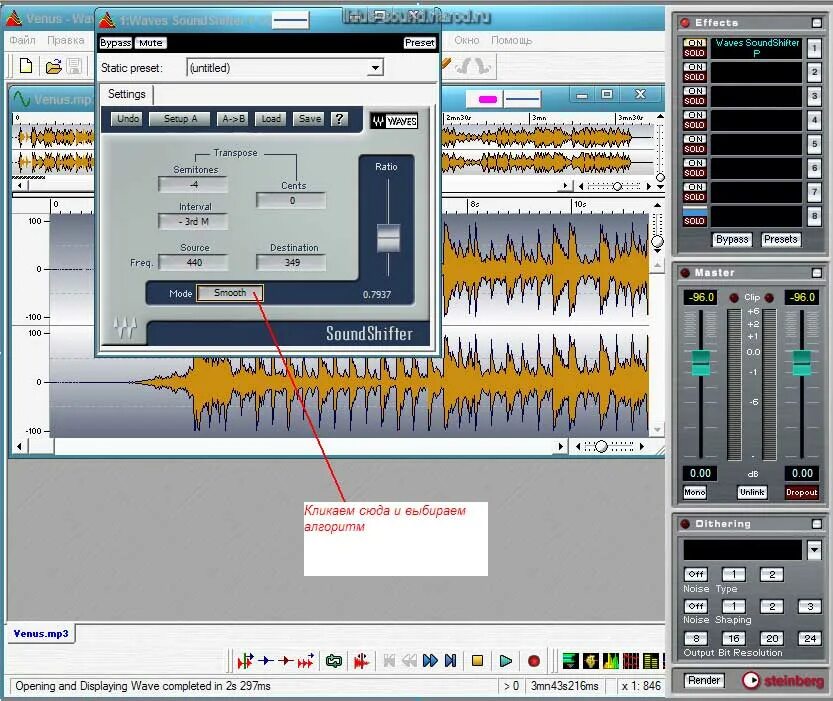
Task: Click effect slot number 5 button
Action: click(x=814, y=144)
